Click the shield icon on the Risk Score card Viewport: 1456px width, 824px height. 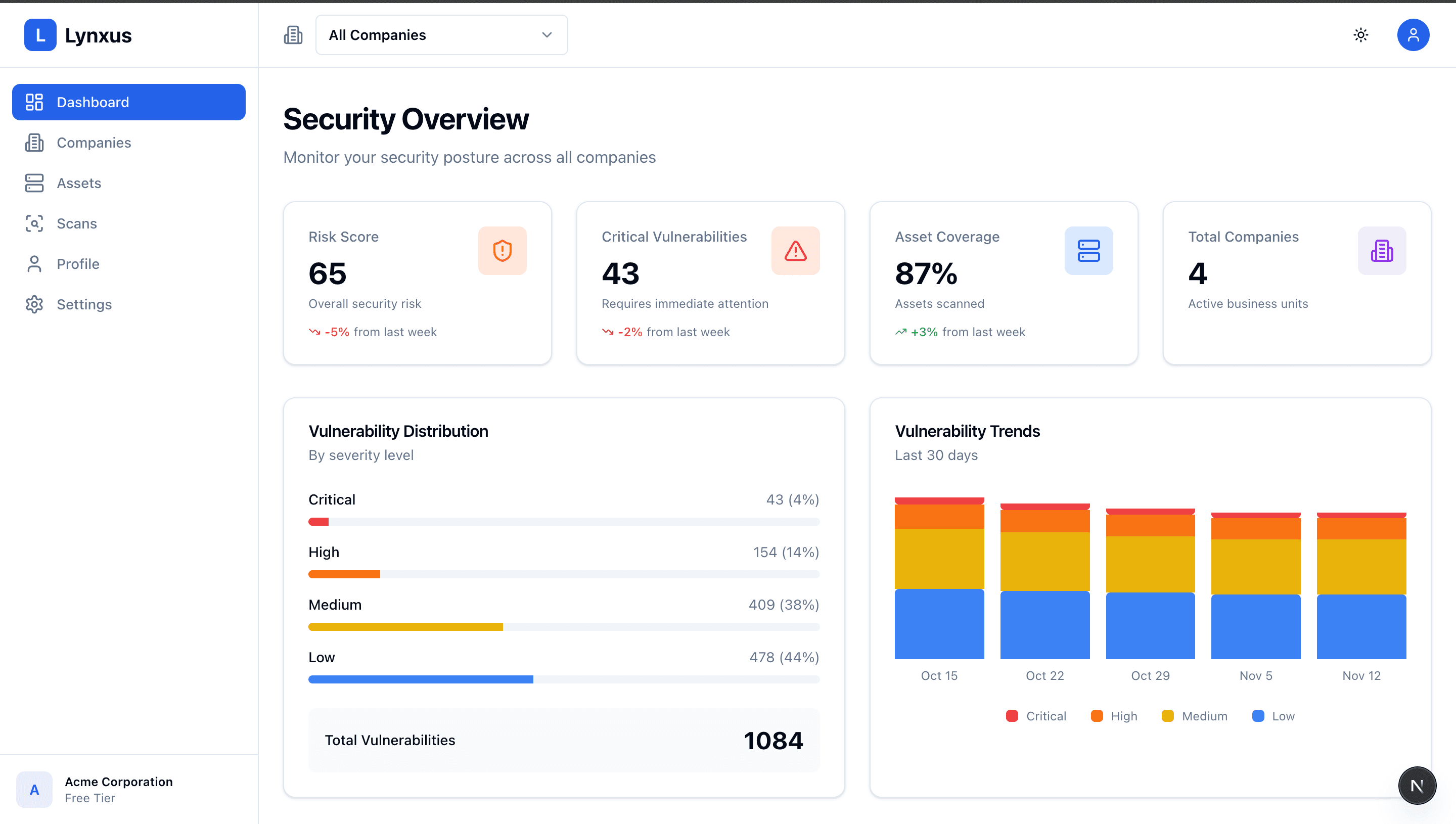point(502,251)
